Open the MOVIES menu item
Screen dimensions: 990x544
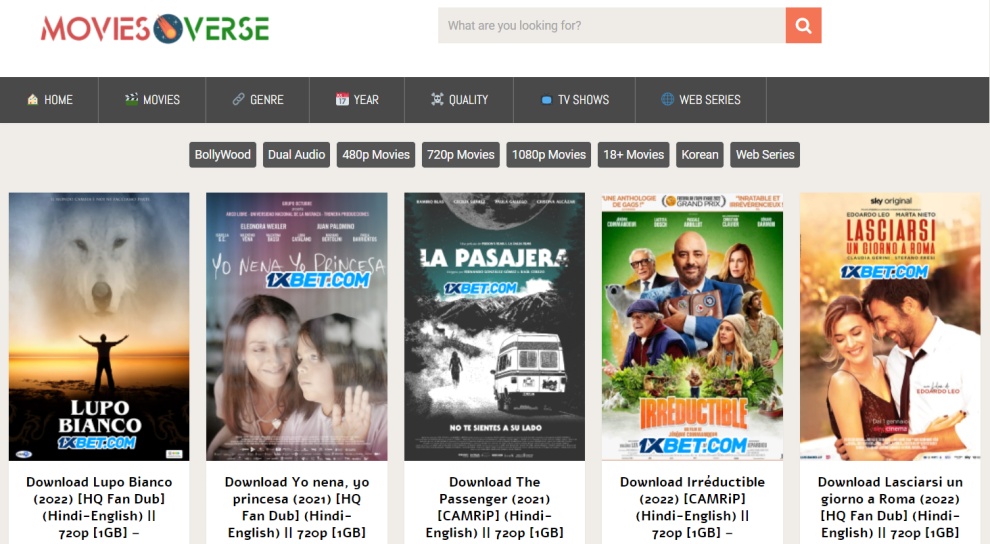pos(152,100)
